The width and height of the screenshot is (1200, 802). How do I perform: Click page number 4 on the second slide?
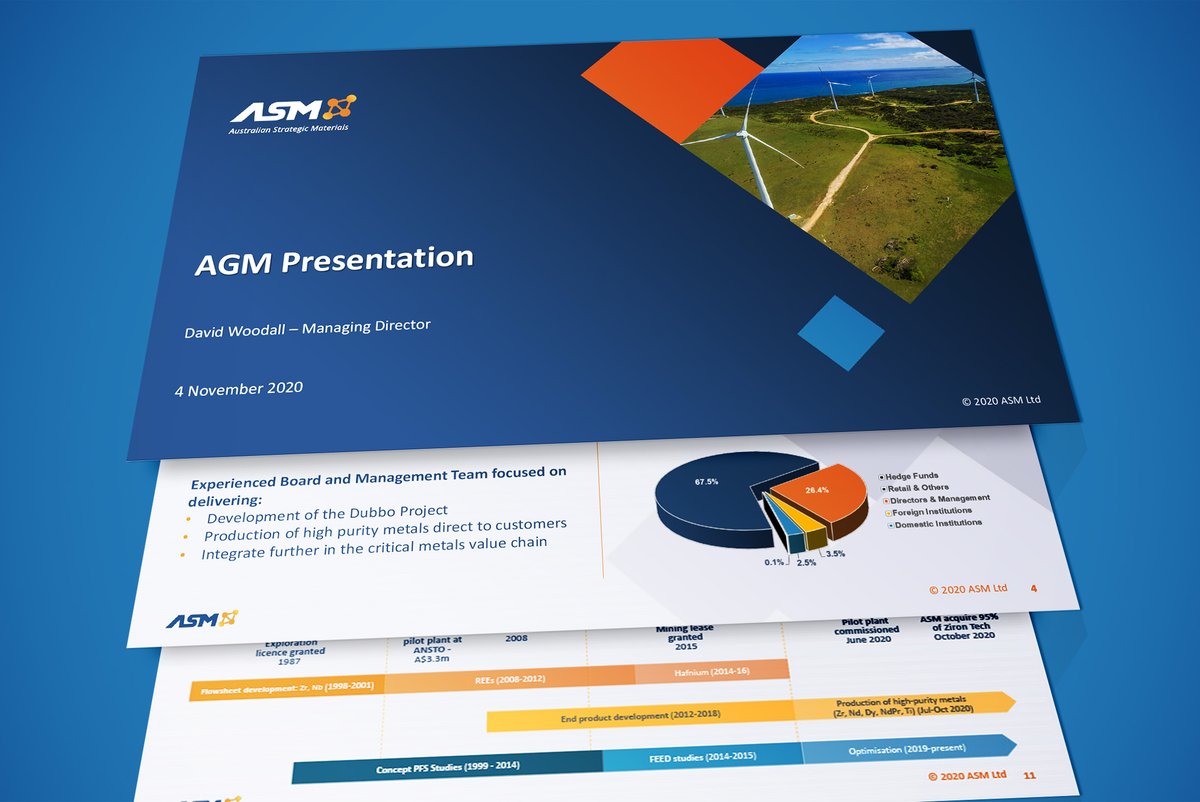(1033, 588)
